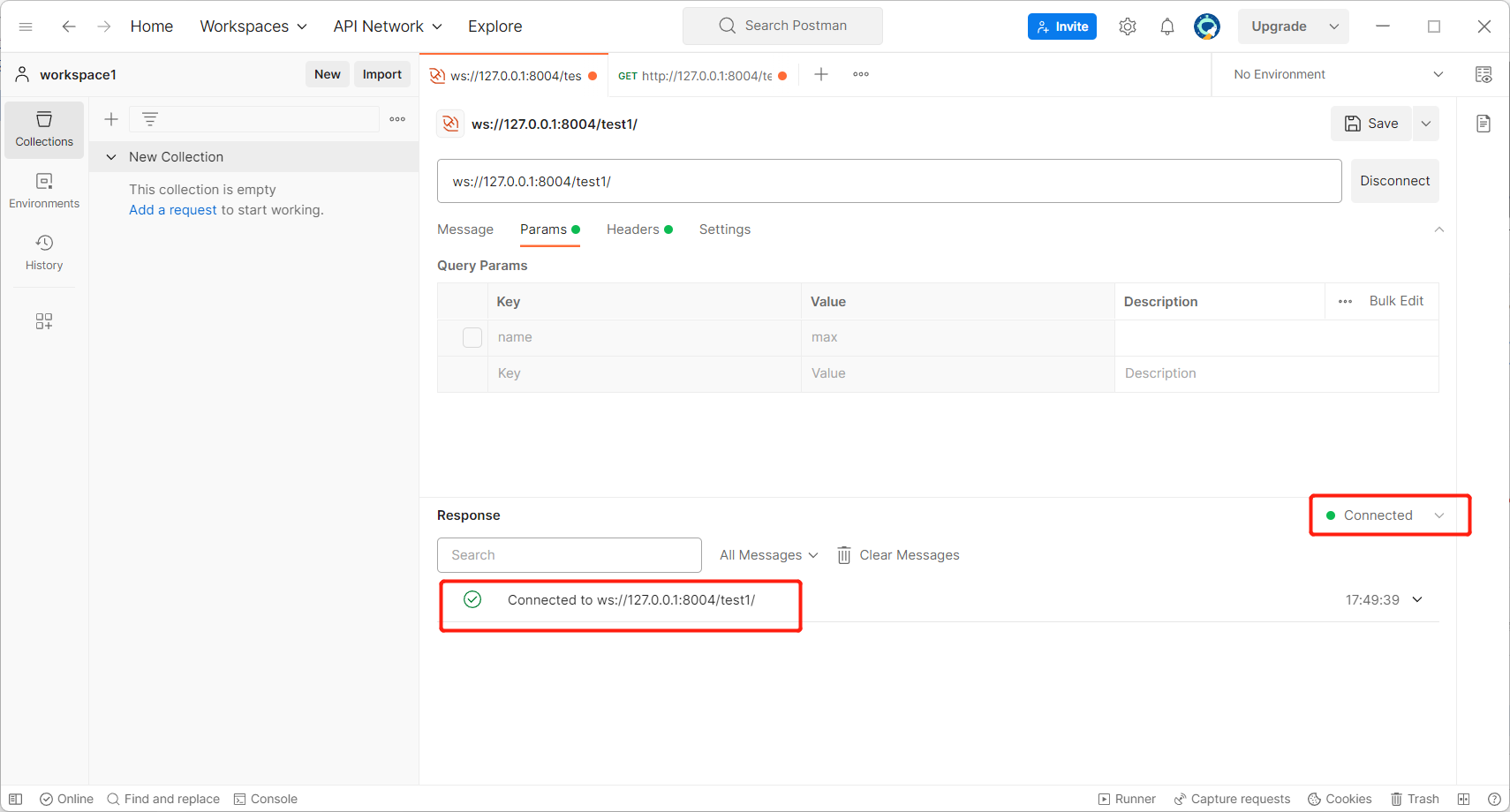This screenshot has width=1510, height=812.
Task: Create new collection with plus icon
Action: click(111, 119)
